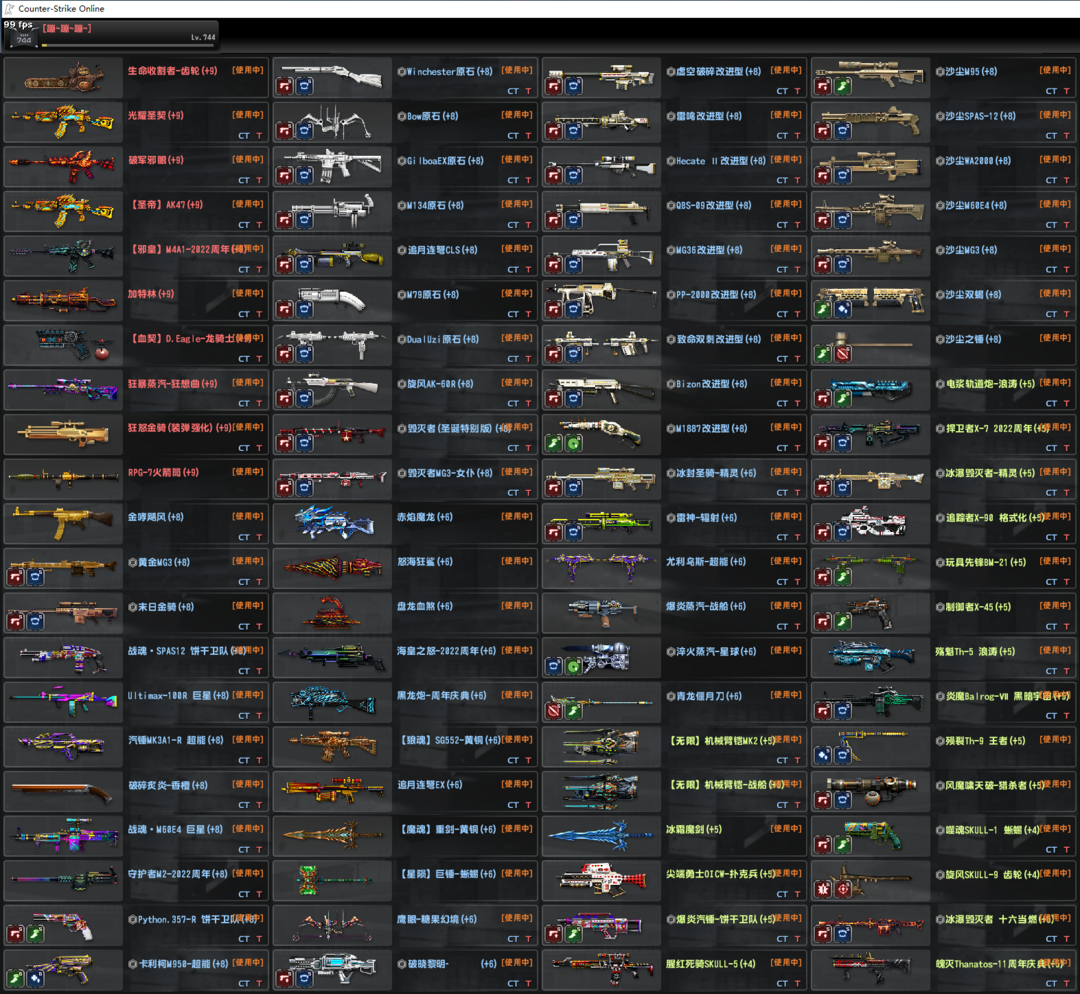Click blue reload badge on Hecate II改进型 row
Image resolution: width=1080 pixels, height=994 pixels.
click(x=573, y=176)
